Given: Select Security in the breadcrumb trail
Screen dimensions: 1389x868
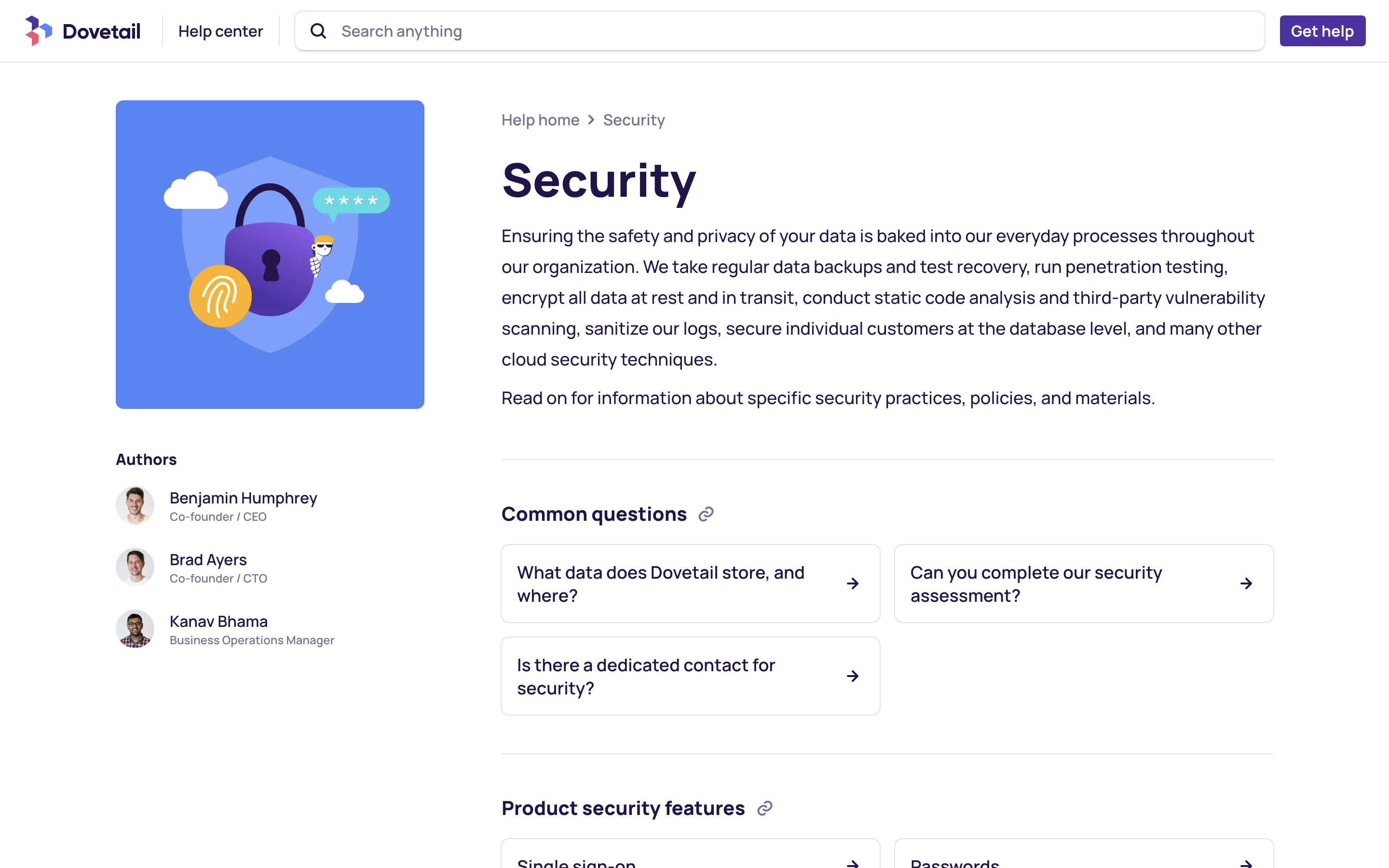Looking at the screenshot, I should tap(633, 120).
